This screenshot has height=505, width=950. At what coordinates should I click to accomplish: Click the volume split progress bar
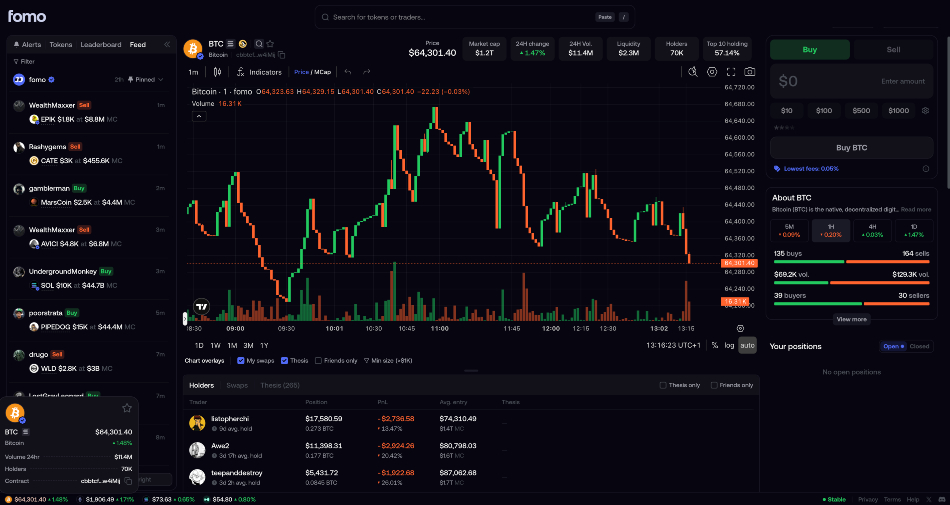[x=851, y=283]
